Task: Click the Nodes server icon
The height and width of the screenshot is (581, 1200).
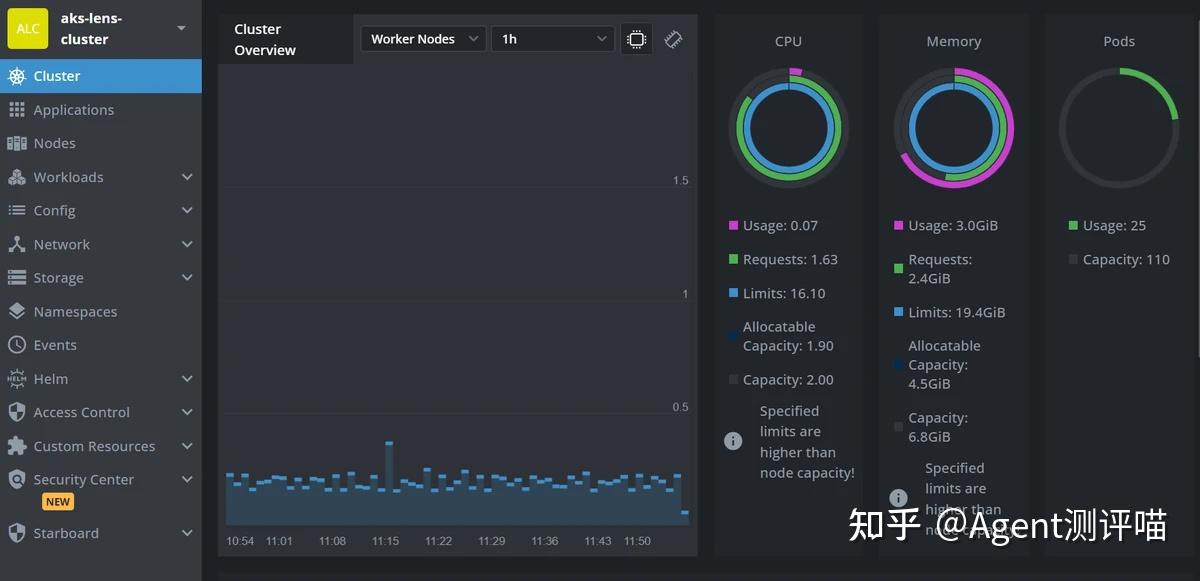Action: tap(16, 143)
